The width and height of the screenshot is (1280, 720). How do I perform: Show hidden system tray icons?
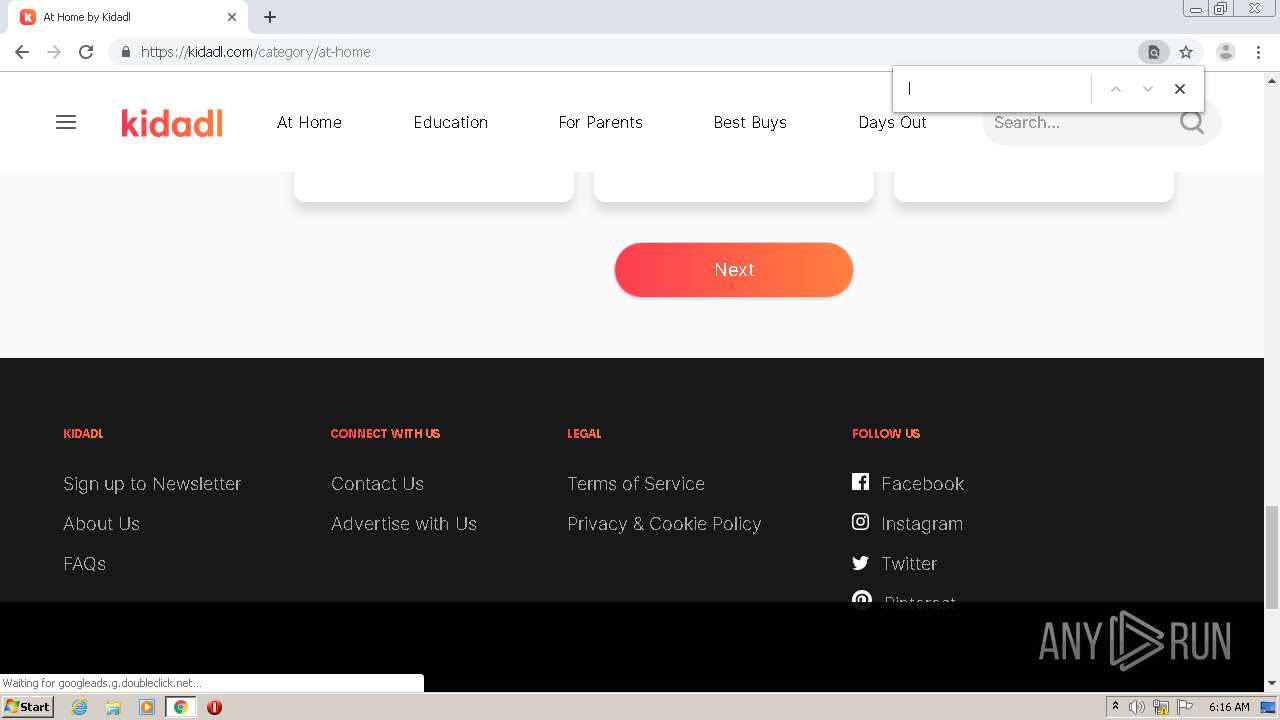coord(1115,707)
